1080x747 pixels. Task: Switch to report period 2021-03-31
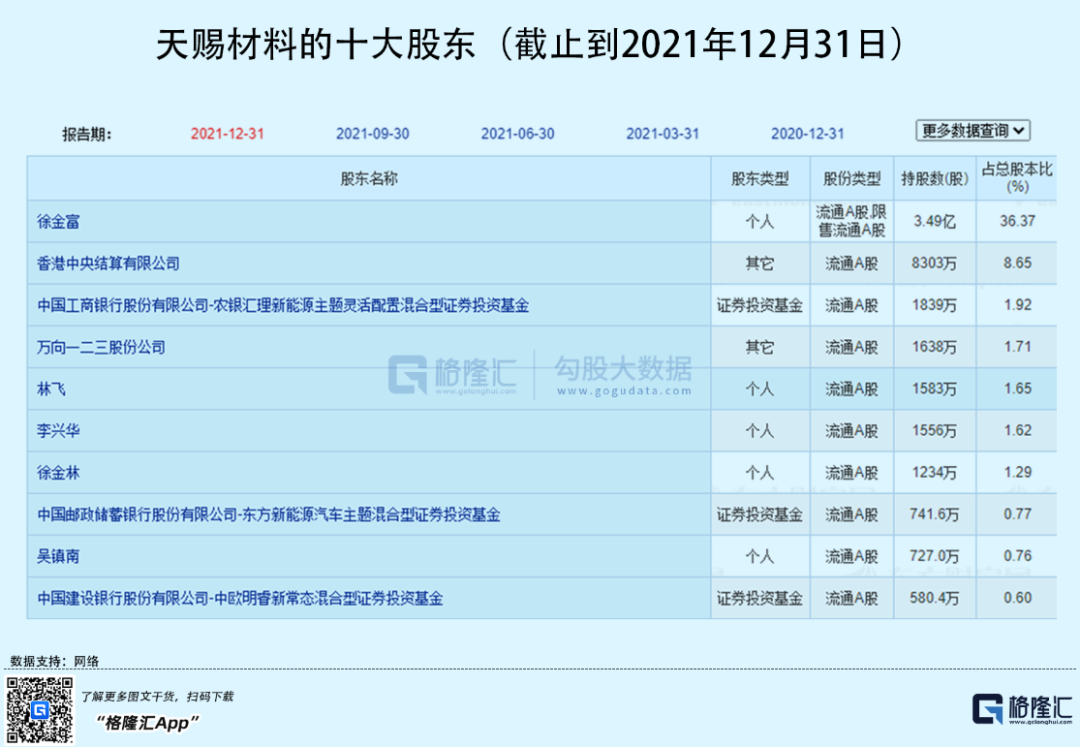(663, 134)
